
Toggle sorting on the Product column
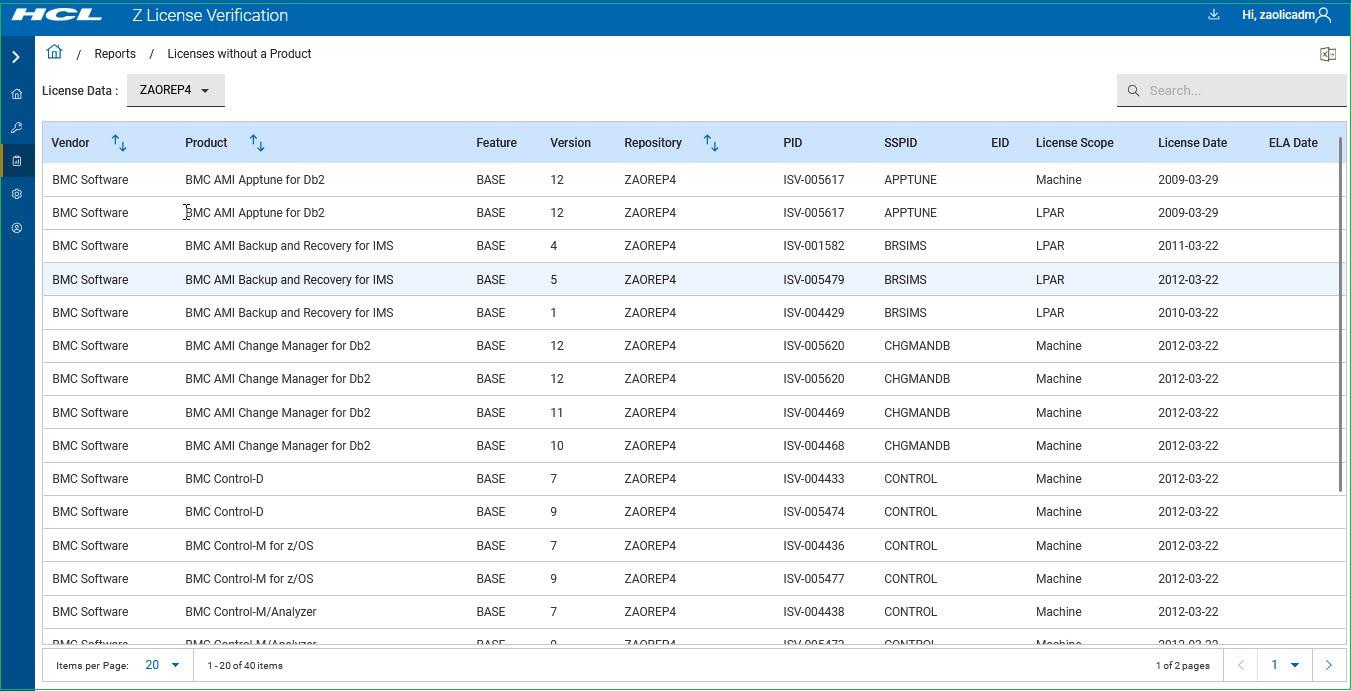(257, 143)
